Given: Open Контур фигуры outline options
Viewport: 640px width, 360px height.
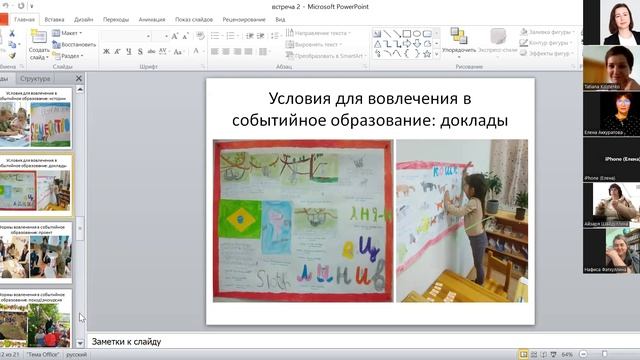Looking at the screenshot, I should [x=545, y=42].
